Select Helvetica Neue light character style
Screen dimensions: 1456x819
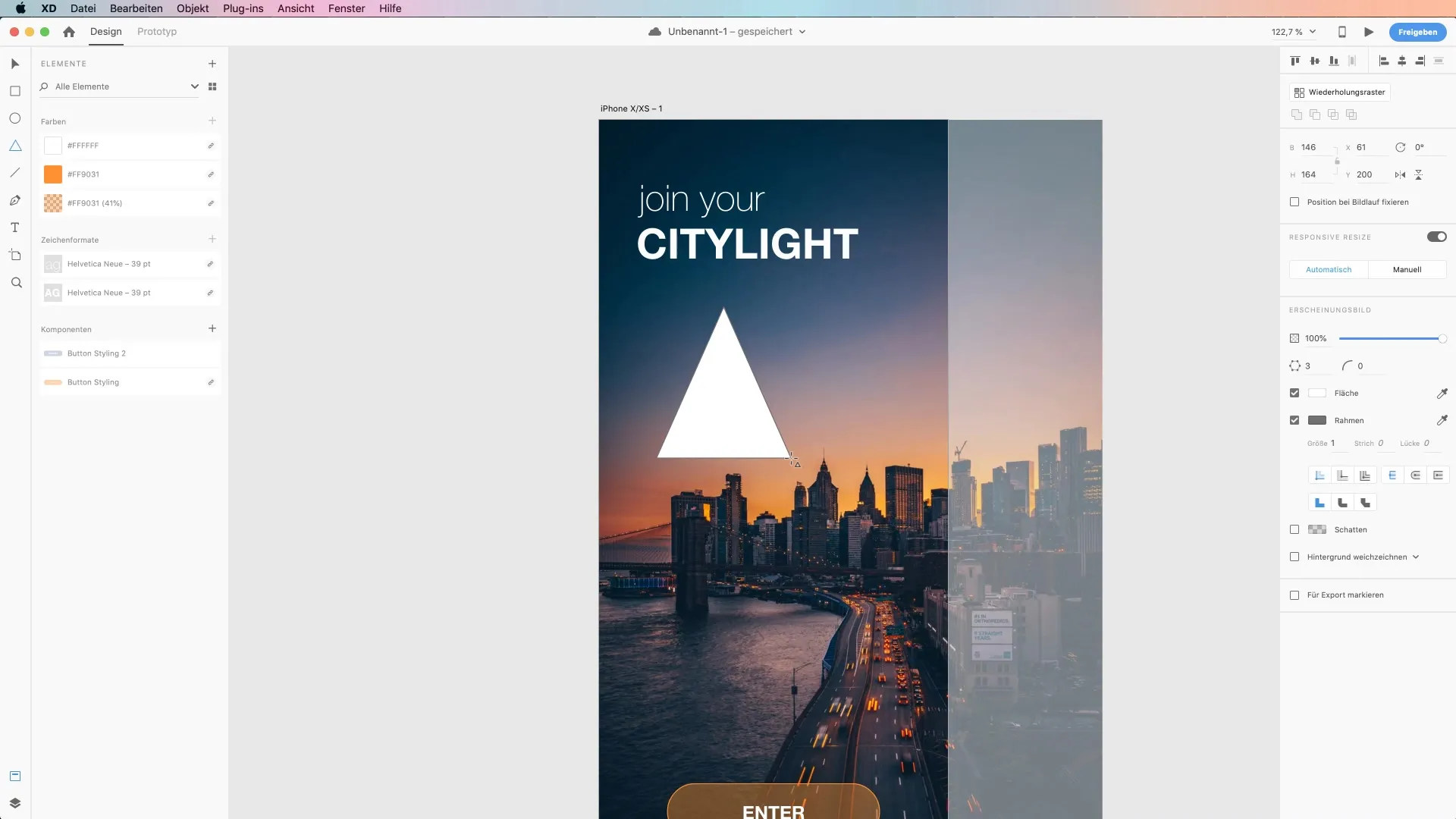[130, 264]
